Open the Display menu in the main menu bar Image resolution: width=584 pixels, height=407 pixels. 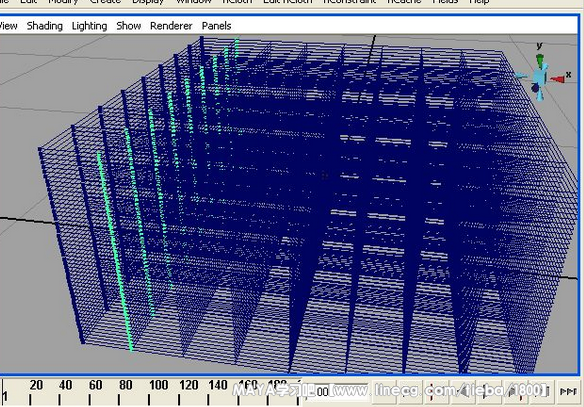click(x=148, y=2)
